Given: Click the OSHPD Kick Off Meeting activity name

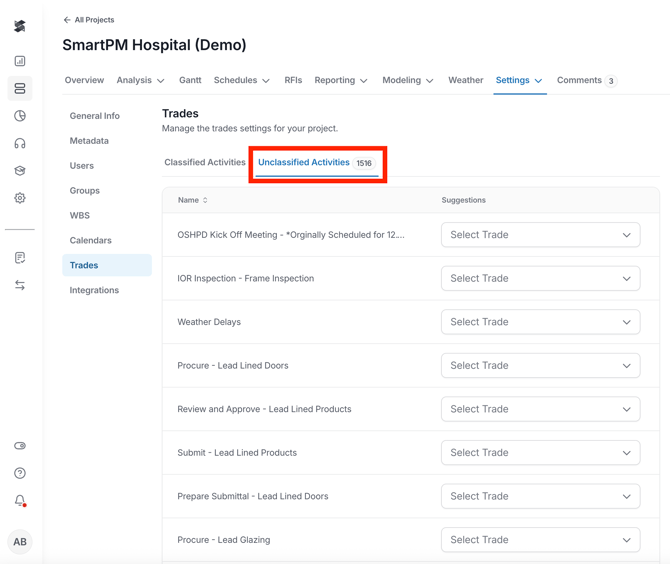Looking at the screenshot, I should click(x=291, y=235).
